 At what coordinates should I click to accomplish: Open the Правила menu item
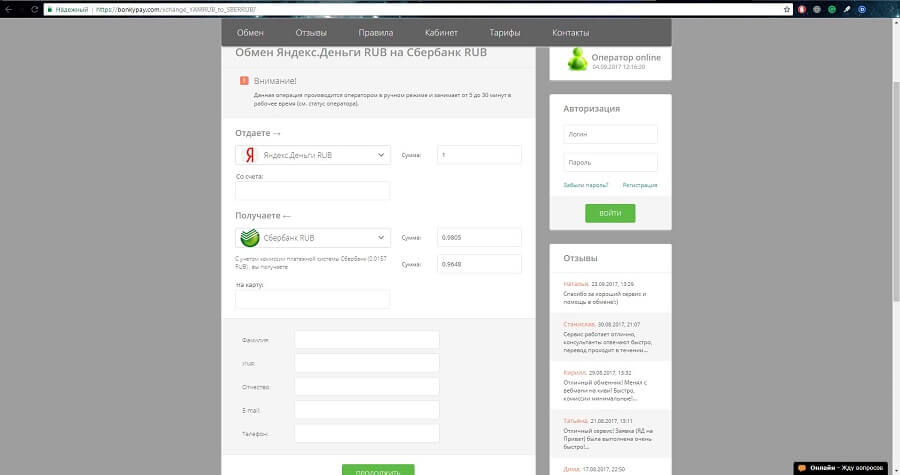(376, 33)
